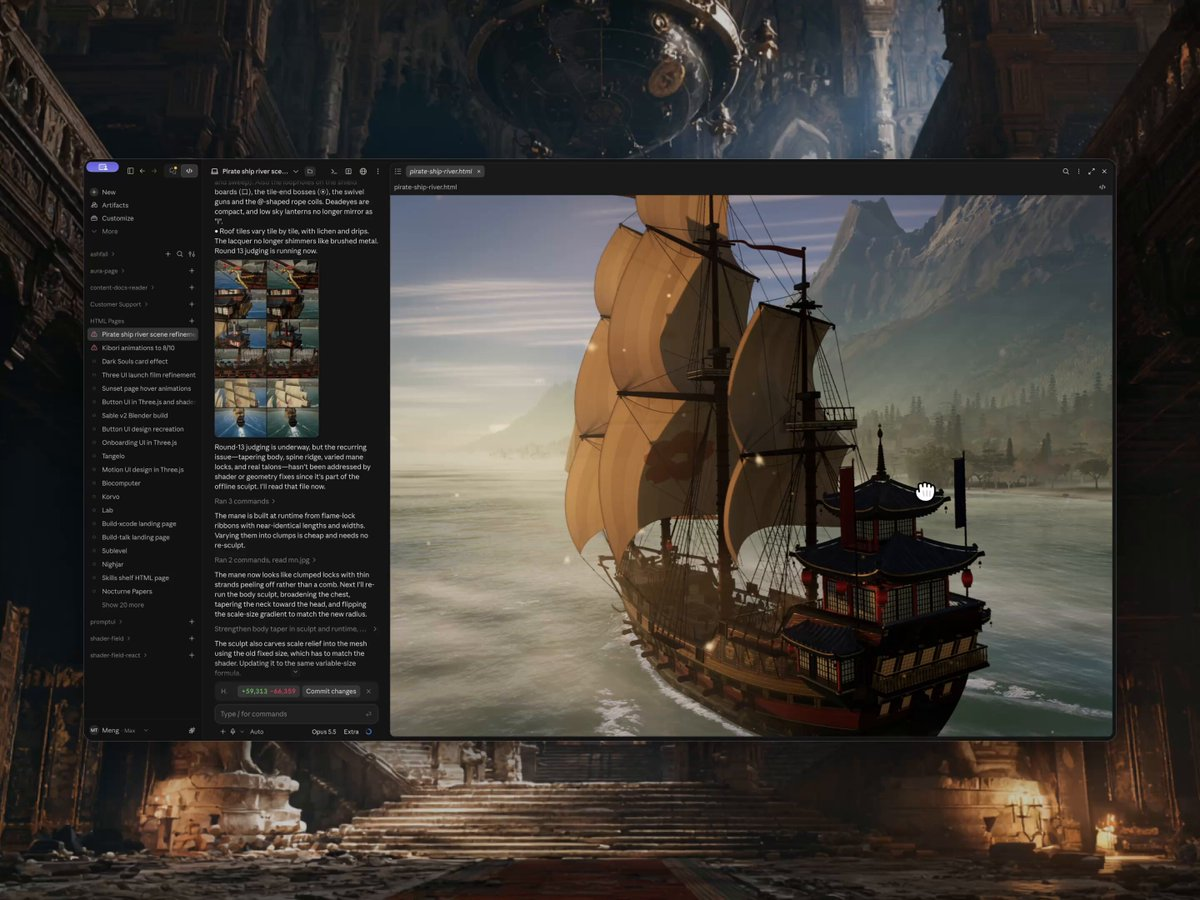This screenshot has height=900, width=1200.
Task: Go forward with the right arrow
Action: (154, 171)
